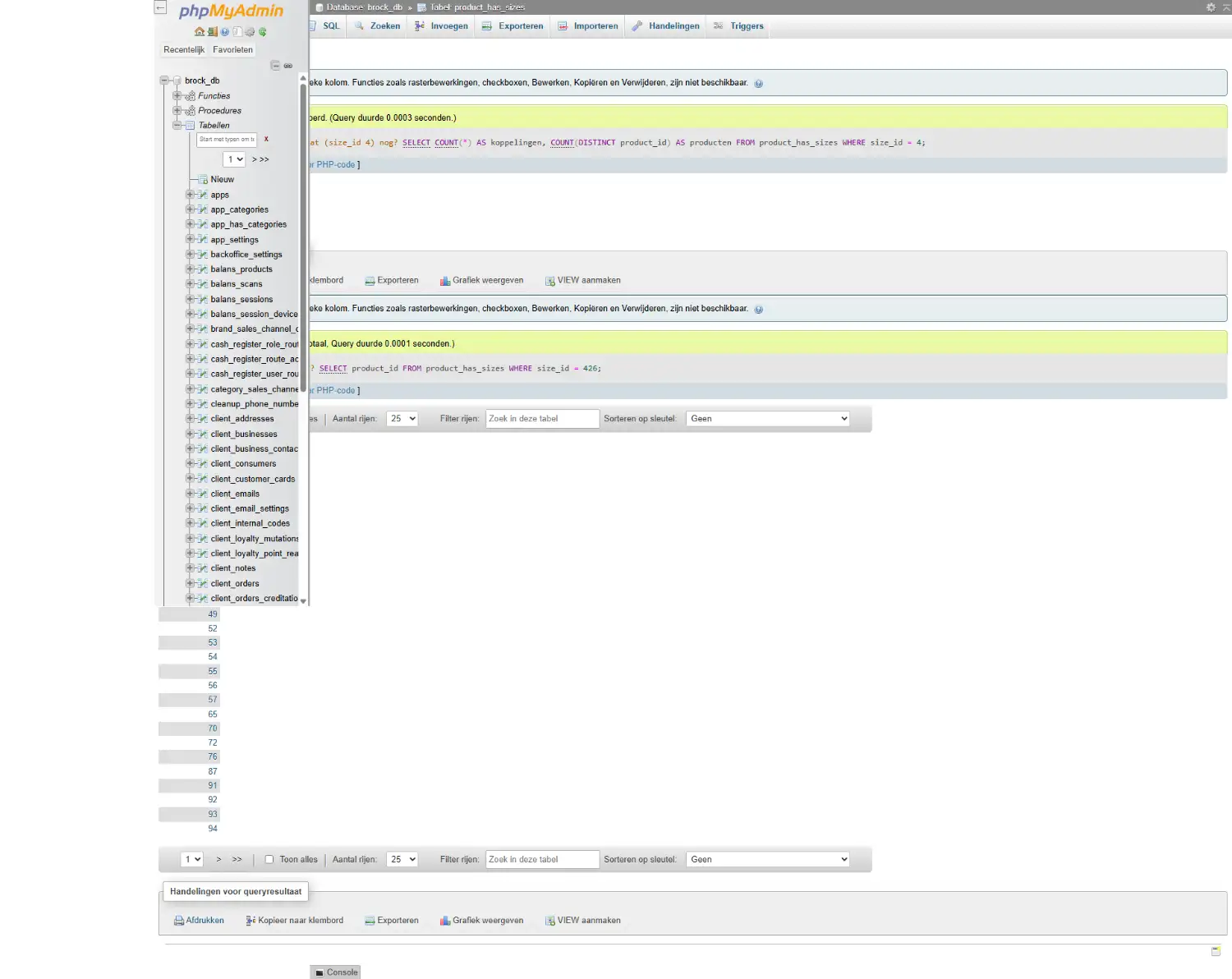The height and width of the screenshot is (979, 1232).
Task: Open the Console bar
Action: pyautogui.click(x=336, y=972)
